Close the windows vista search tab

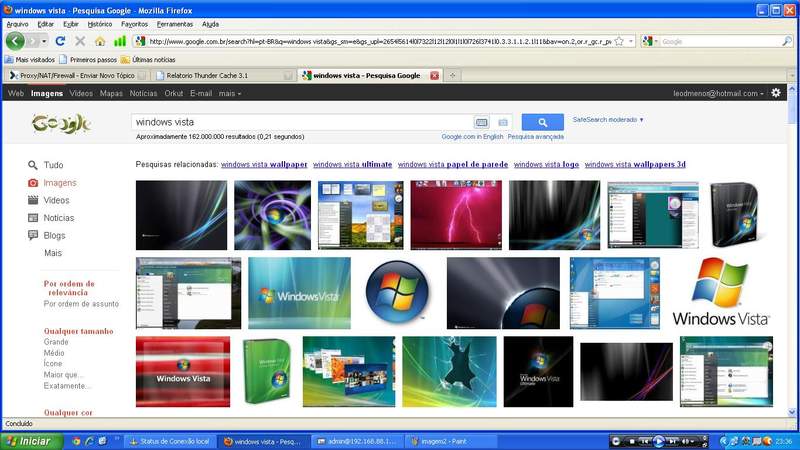click(x=435, y=76)
